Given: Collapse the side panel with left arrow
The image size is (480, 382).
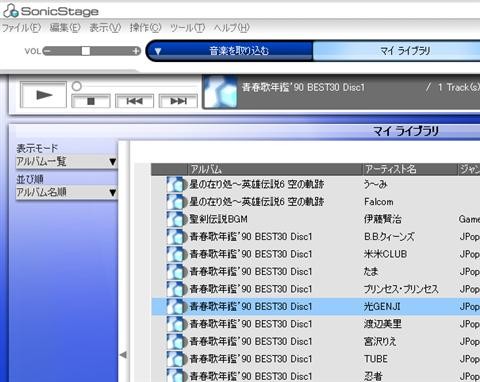Looking at the screenshot, I should coord(123,355).
